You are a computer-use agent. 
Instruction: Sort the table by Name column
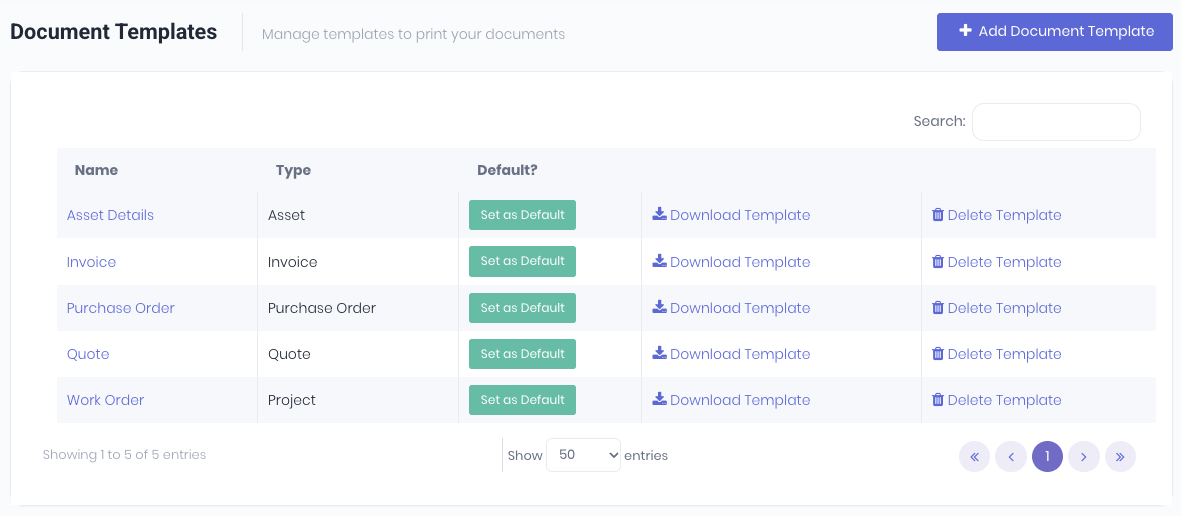(x=96, y=170)
